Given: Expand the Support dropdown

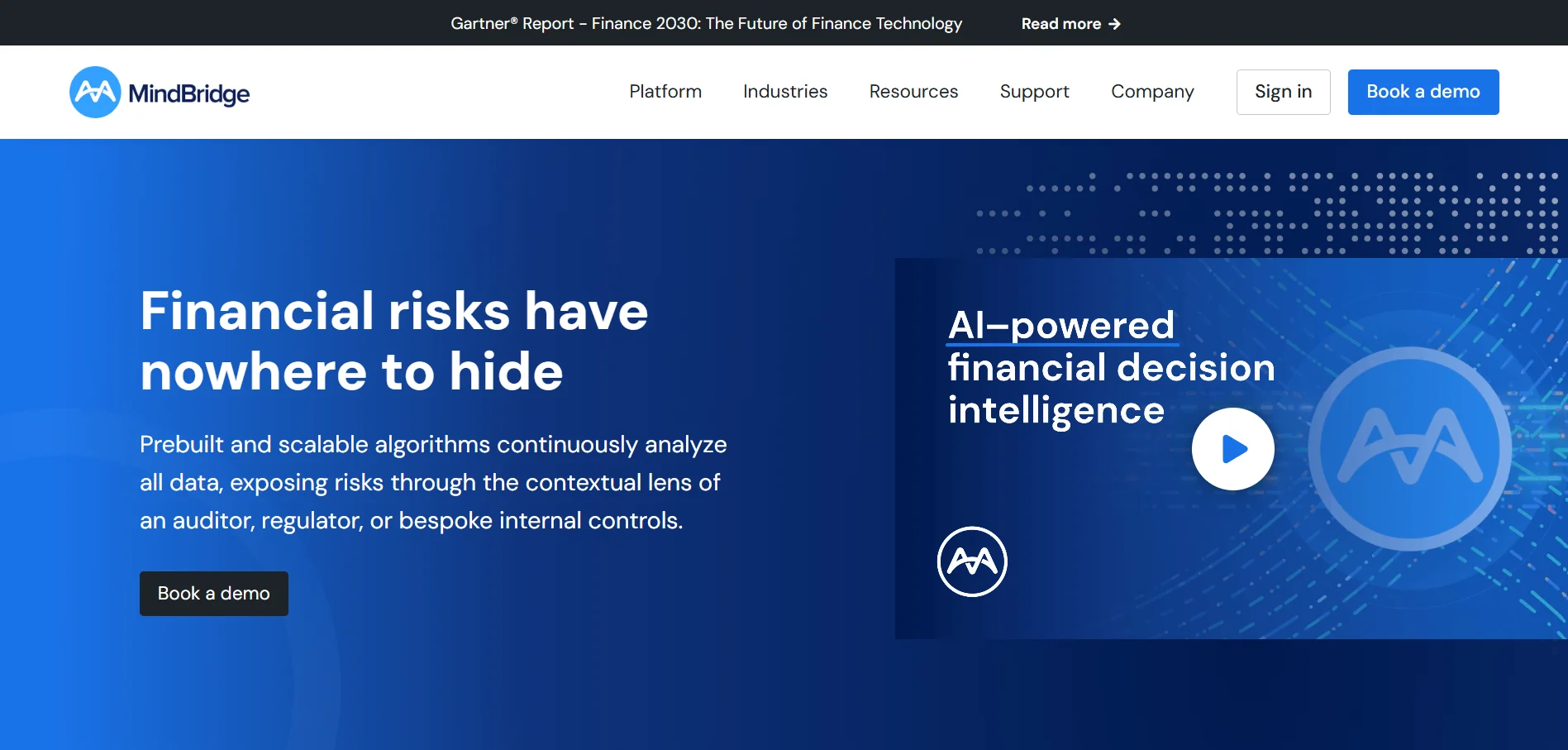Looking at the screenshot, I should (1034, 92).
